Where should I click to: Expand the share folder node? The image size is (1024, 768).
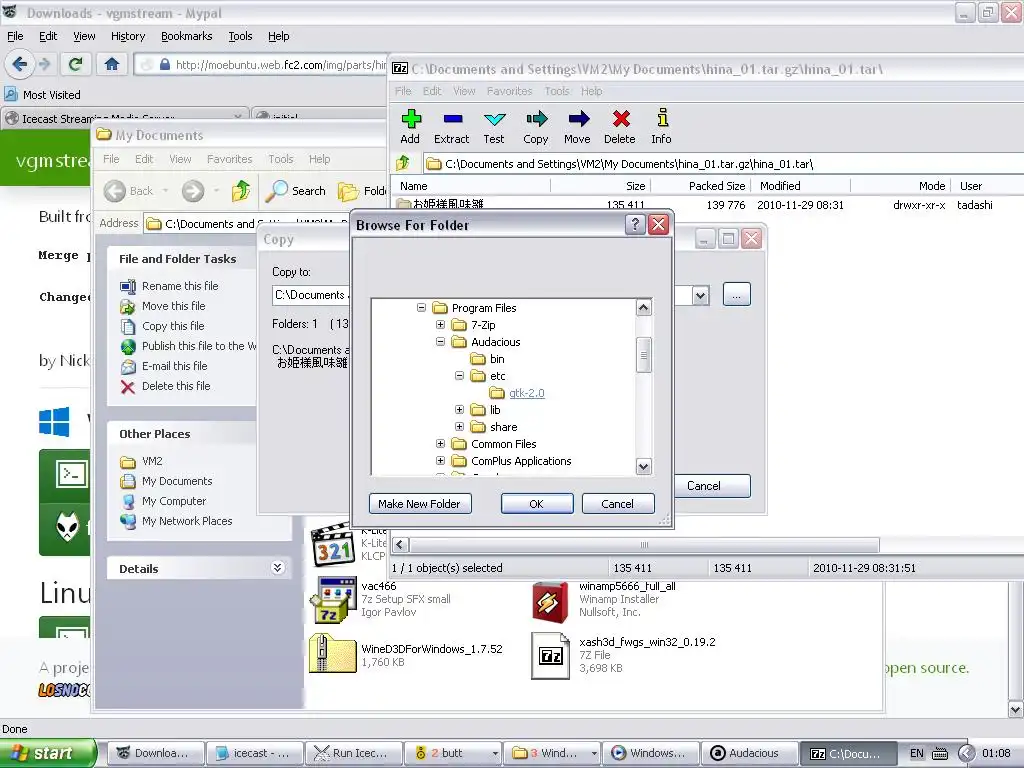pos(459,426)
